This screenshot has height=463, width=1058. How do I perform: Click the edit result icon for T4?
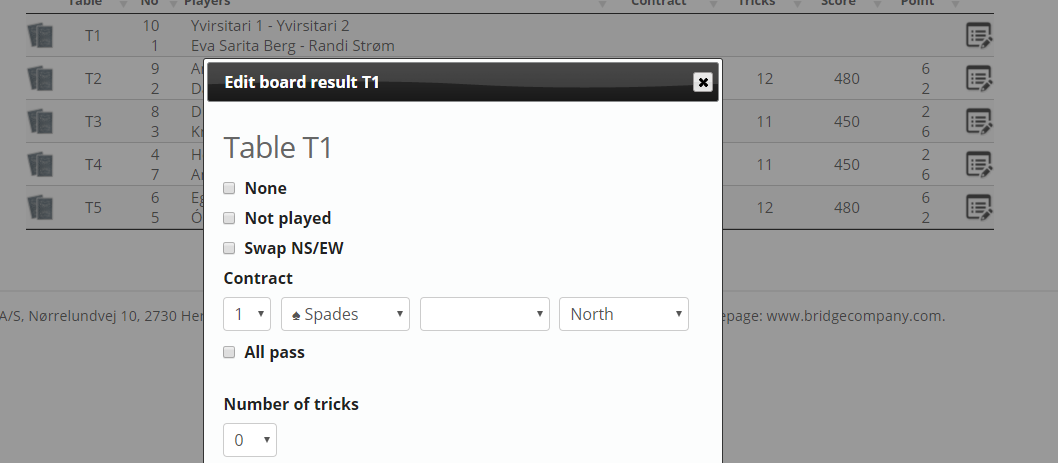pos(979,164)
